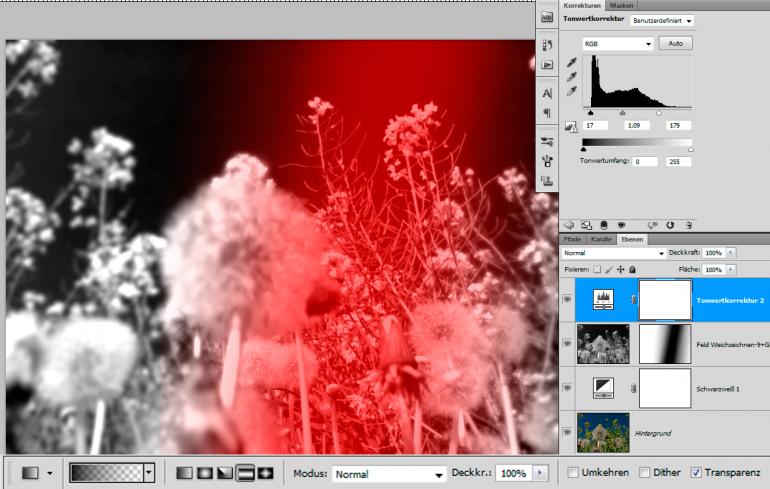Viewport: 770px width, 489px height.
Task: Select diamond gradient style icon
Action: coord(265,473)
